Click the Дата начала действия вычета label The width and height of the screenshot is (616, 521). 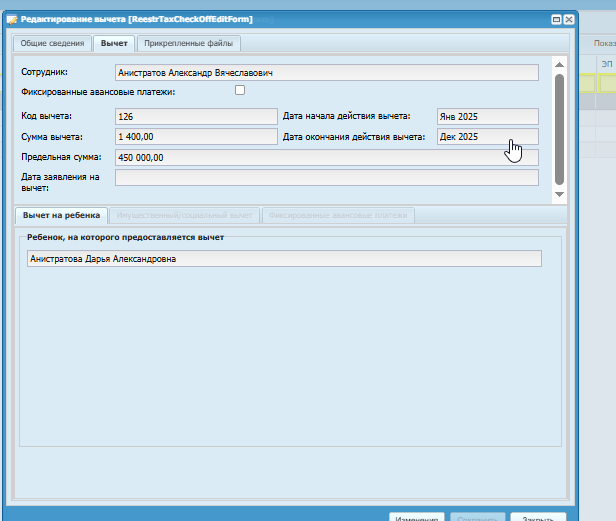(346, 116)
